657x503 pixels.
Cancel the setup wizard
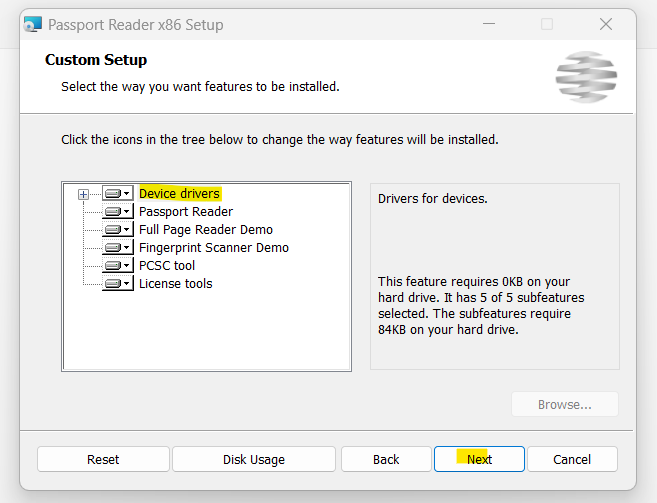pyautogui.click(x=572, y=459)
